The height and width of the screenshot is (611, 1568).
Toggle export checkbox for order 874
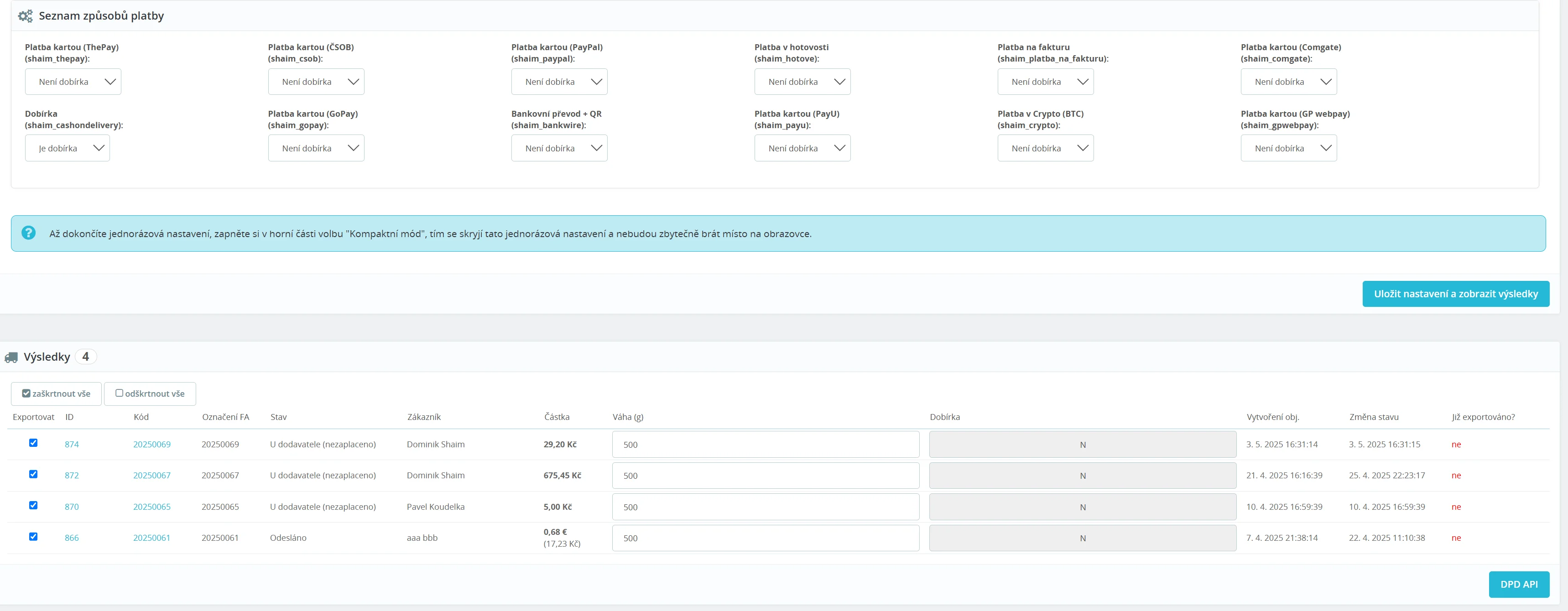tap(33, 443)
